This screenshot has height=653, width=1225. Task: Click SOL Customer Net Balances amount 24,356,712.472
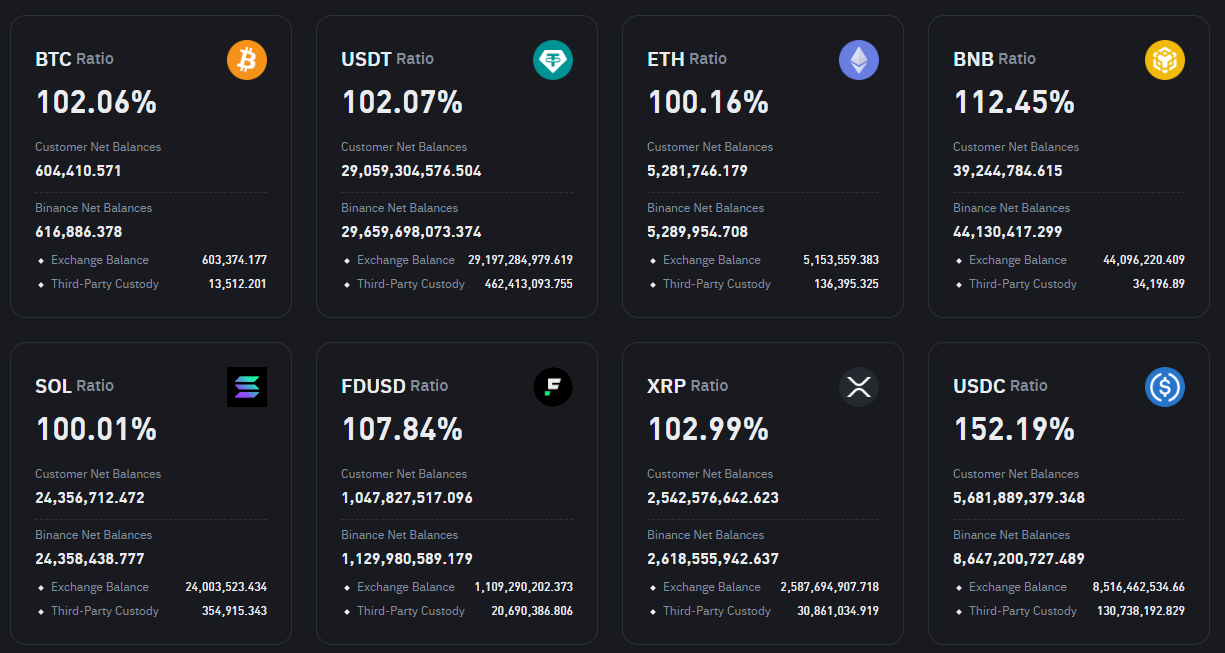point(90,498)
